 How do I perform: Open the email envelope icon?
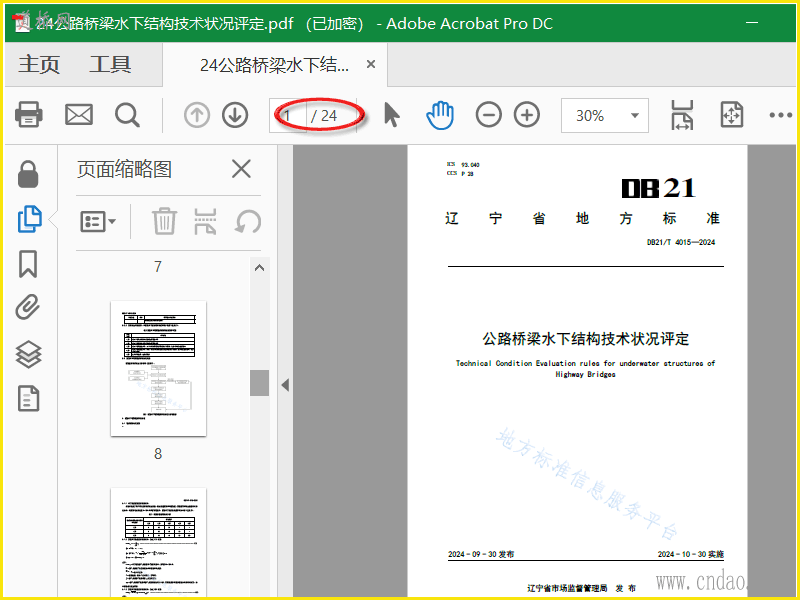79,115
